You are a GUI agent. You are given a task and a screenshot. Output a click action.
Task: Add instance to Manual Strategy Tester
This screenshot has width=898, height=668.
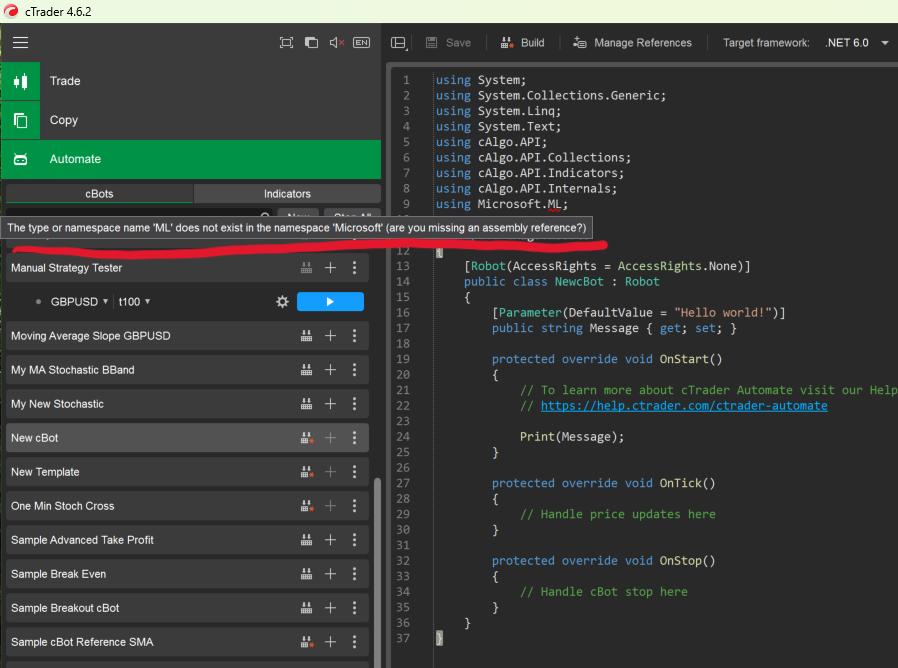(x=330, y=268)
